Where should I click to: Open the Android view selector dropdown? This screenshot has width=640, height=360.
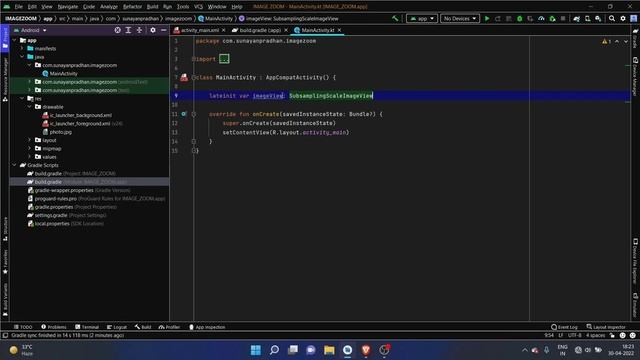31,30
